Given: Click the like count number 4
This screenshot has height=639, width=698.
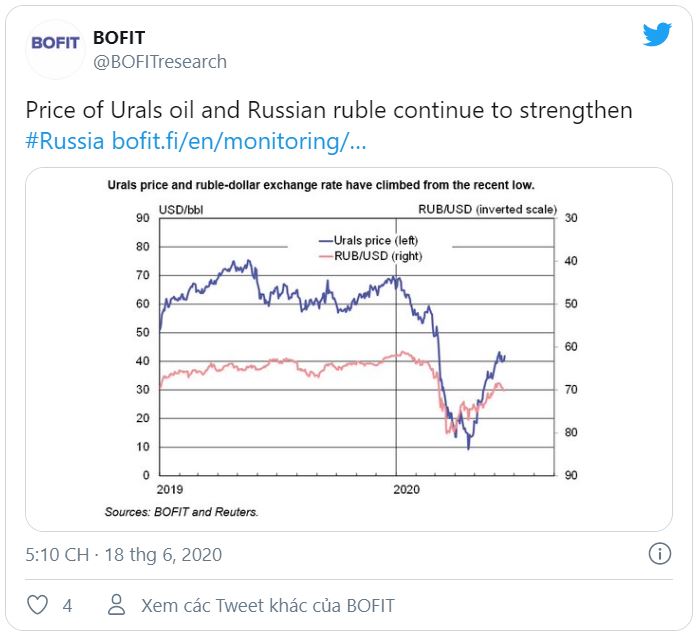Looking at the screenshot, I should 67,605.
